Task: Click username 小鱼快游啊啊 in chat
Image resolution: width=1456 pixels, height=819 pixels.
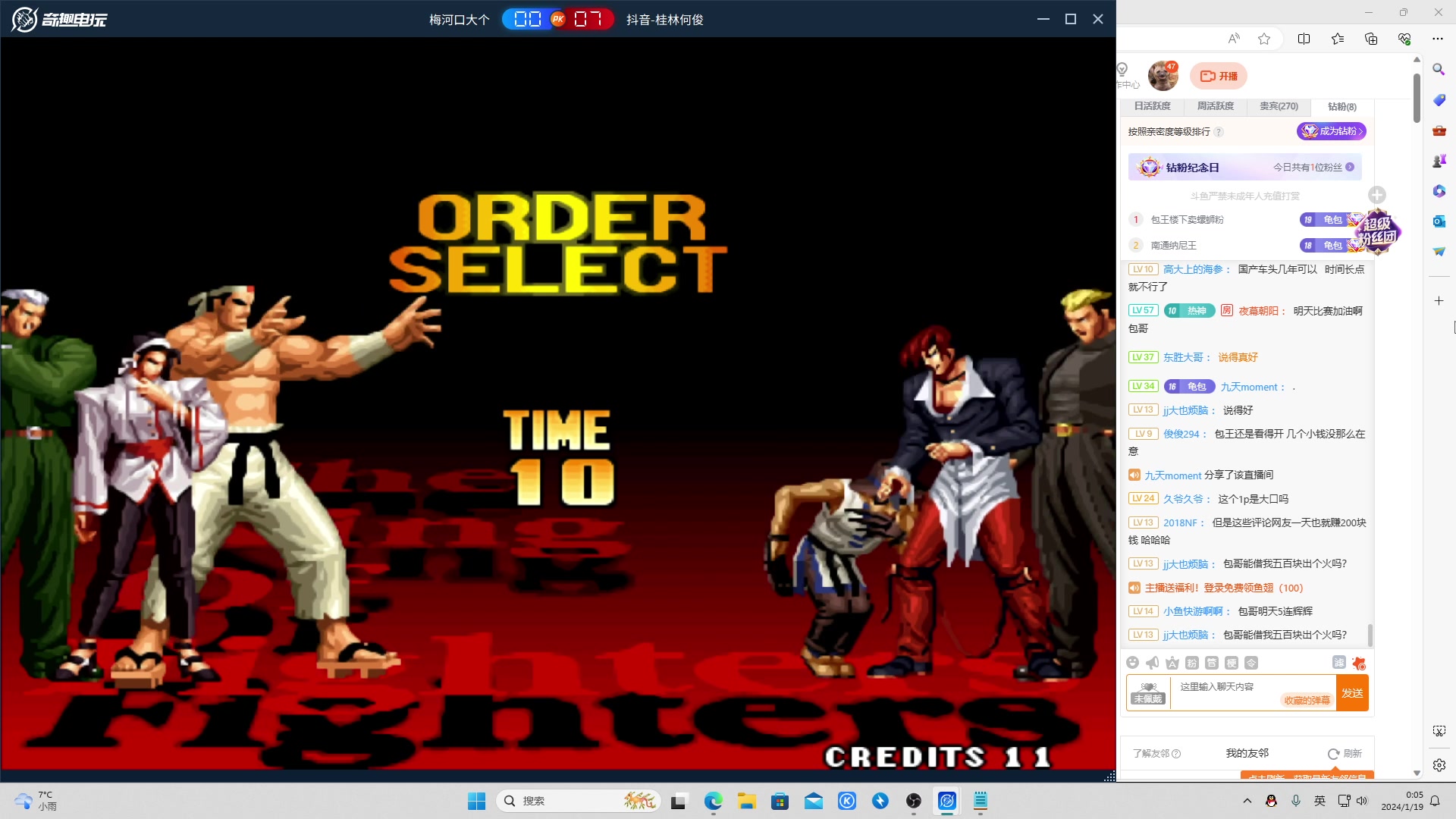Action: [x=1193, y=611]
